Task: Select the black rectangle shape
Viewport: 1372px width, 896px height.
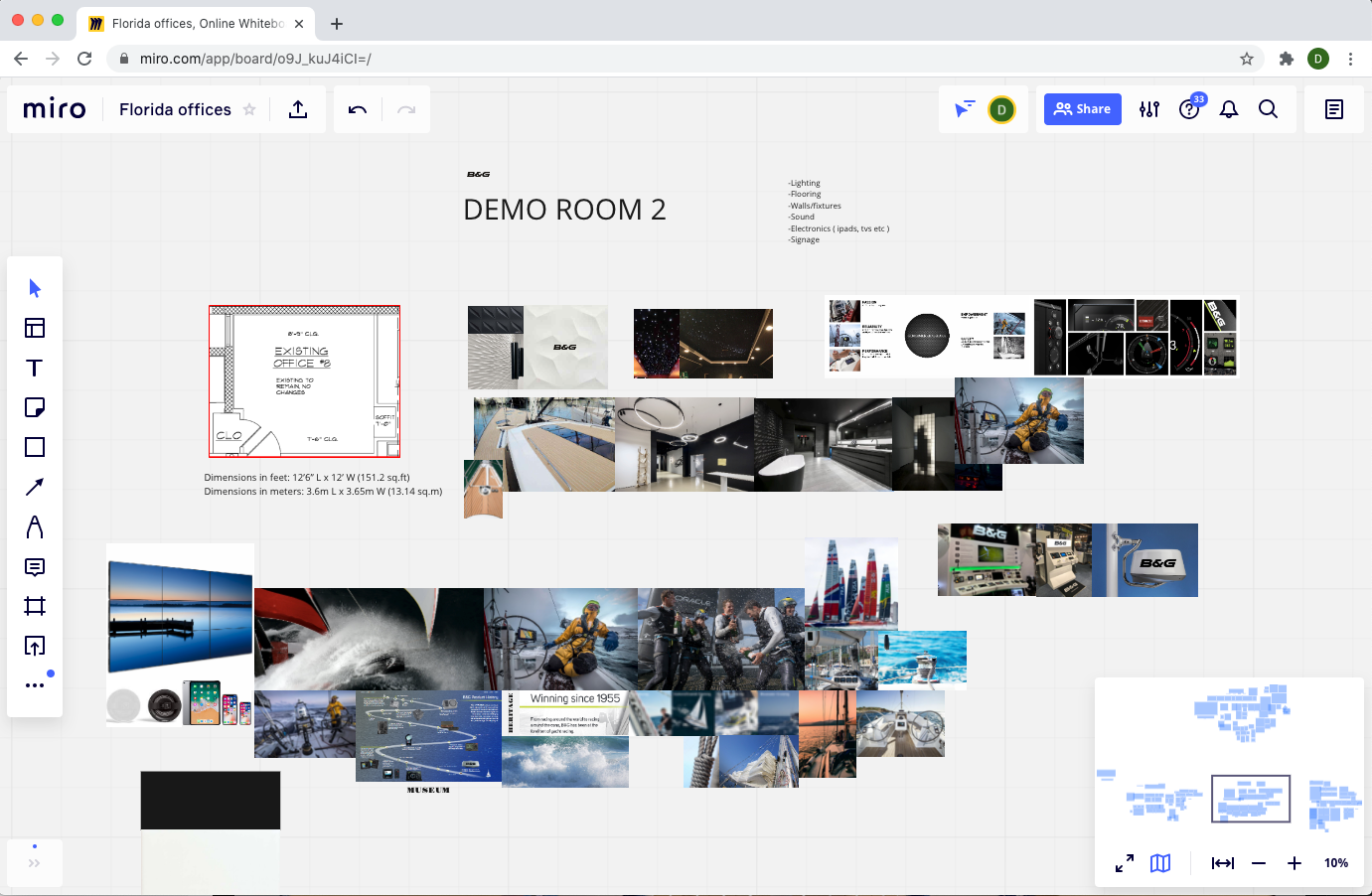Action: point(211,801)
